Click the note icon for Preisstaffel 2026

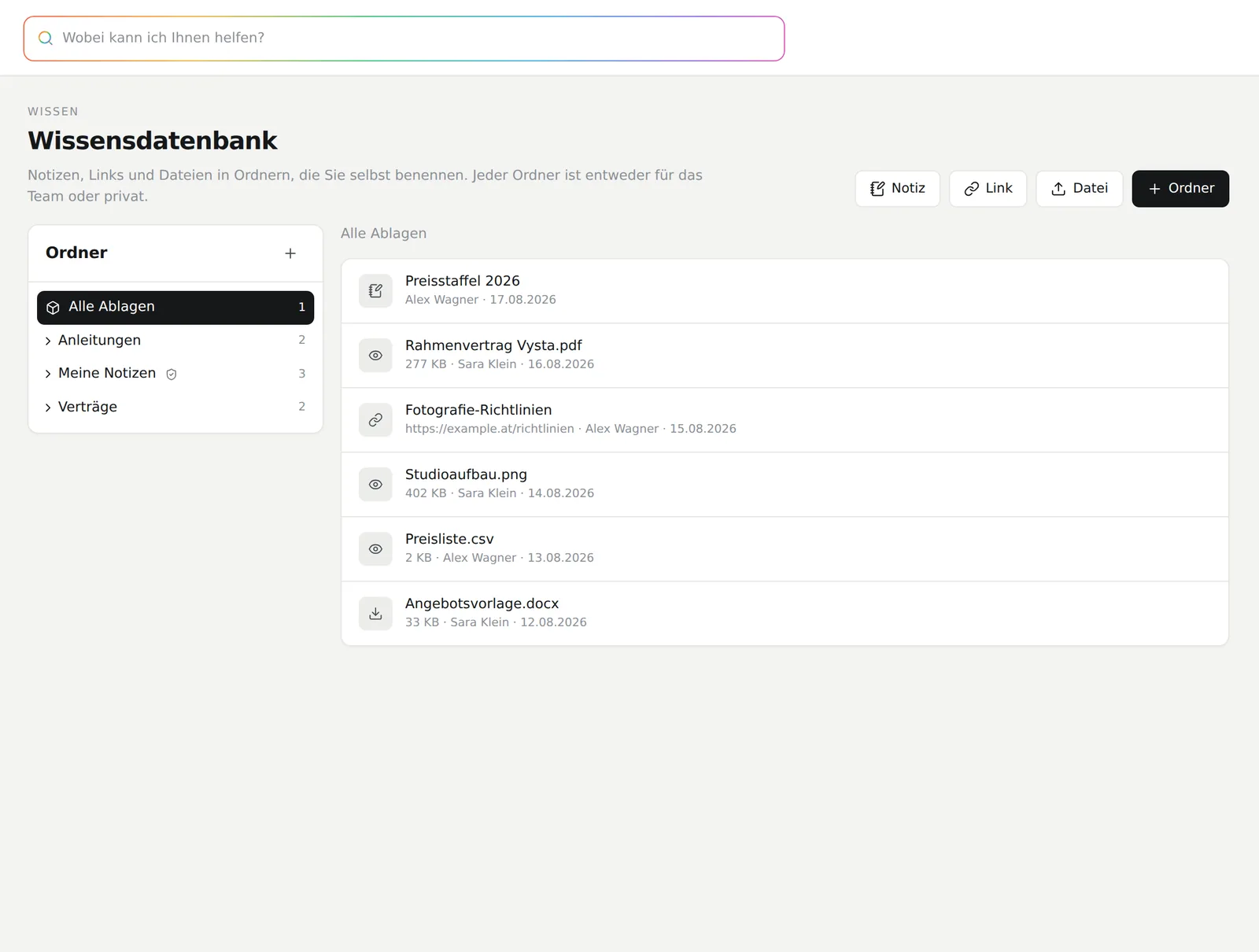375,291
